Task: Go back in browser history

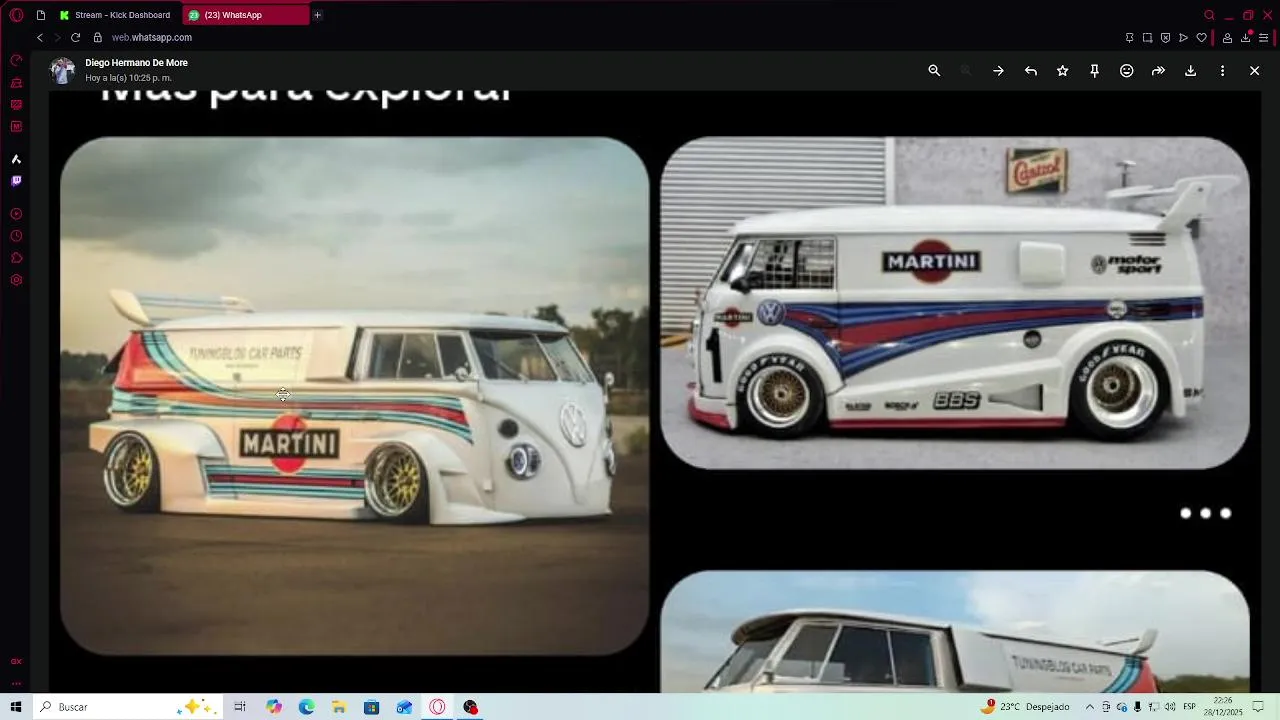Action: pos(40,37)
